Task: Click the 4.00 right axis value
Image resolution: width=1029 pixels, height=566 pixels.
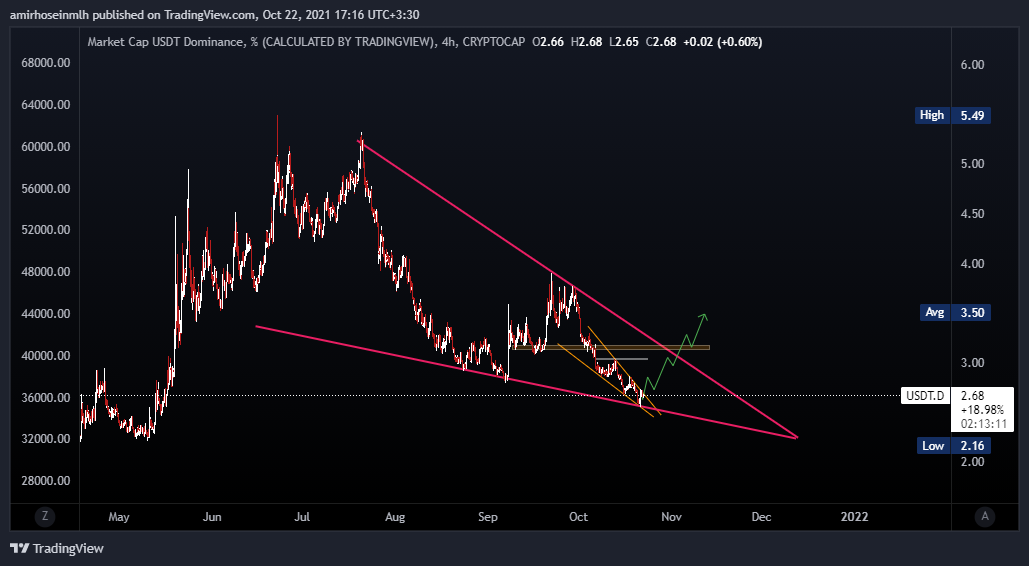Action: [x=972, y=263]
